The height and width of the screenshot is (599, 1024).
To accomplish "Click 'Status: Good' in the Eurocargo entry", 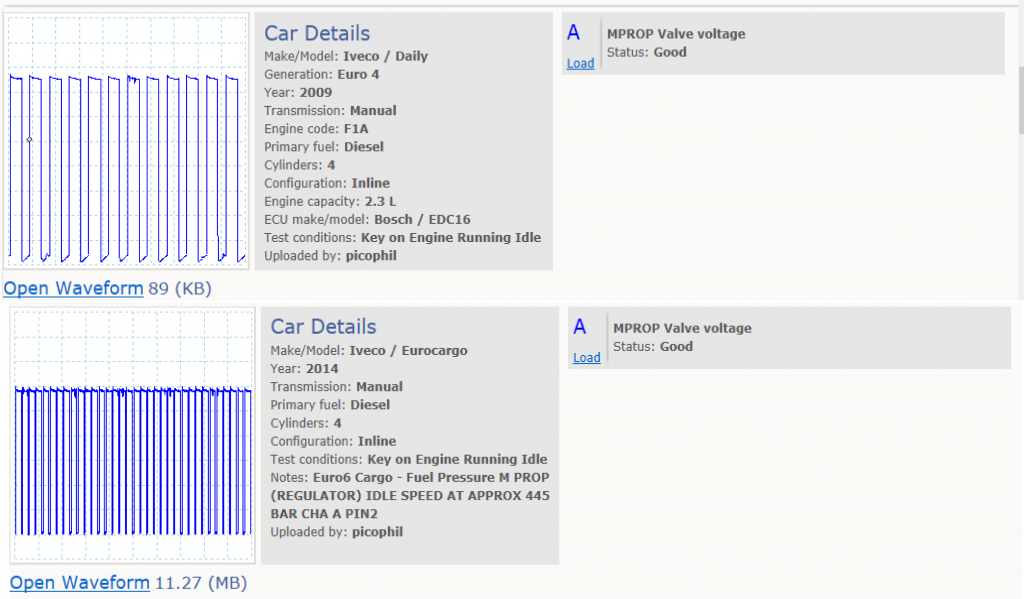I will (653, 346).
